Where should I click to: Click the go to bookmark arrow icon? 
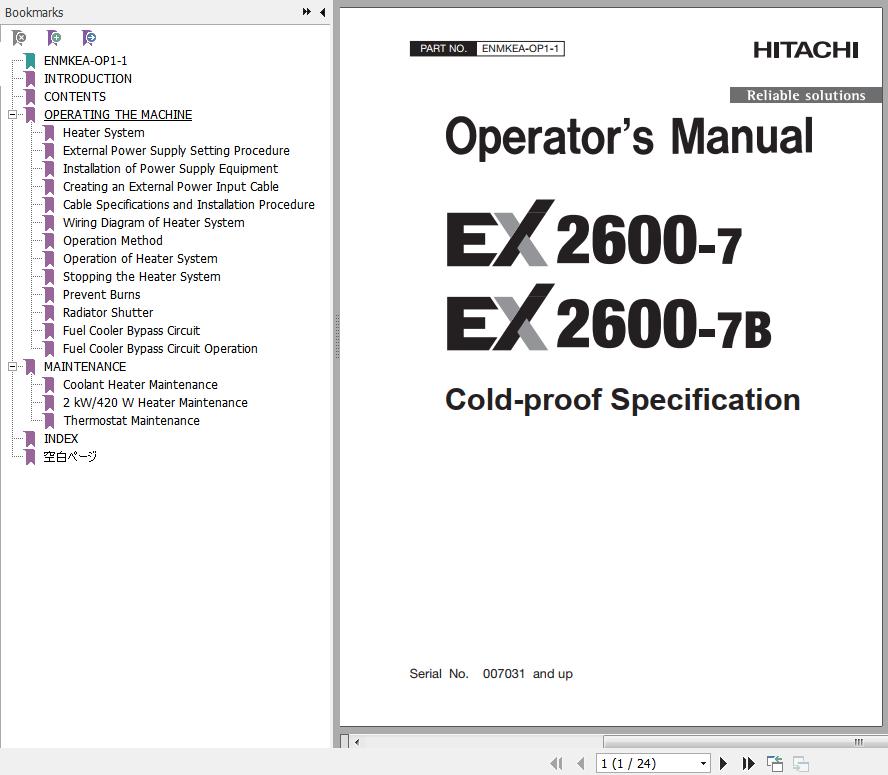[x=89, y=38]
